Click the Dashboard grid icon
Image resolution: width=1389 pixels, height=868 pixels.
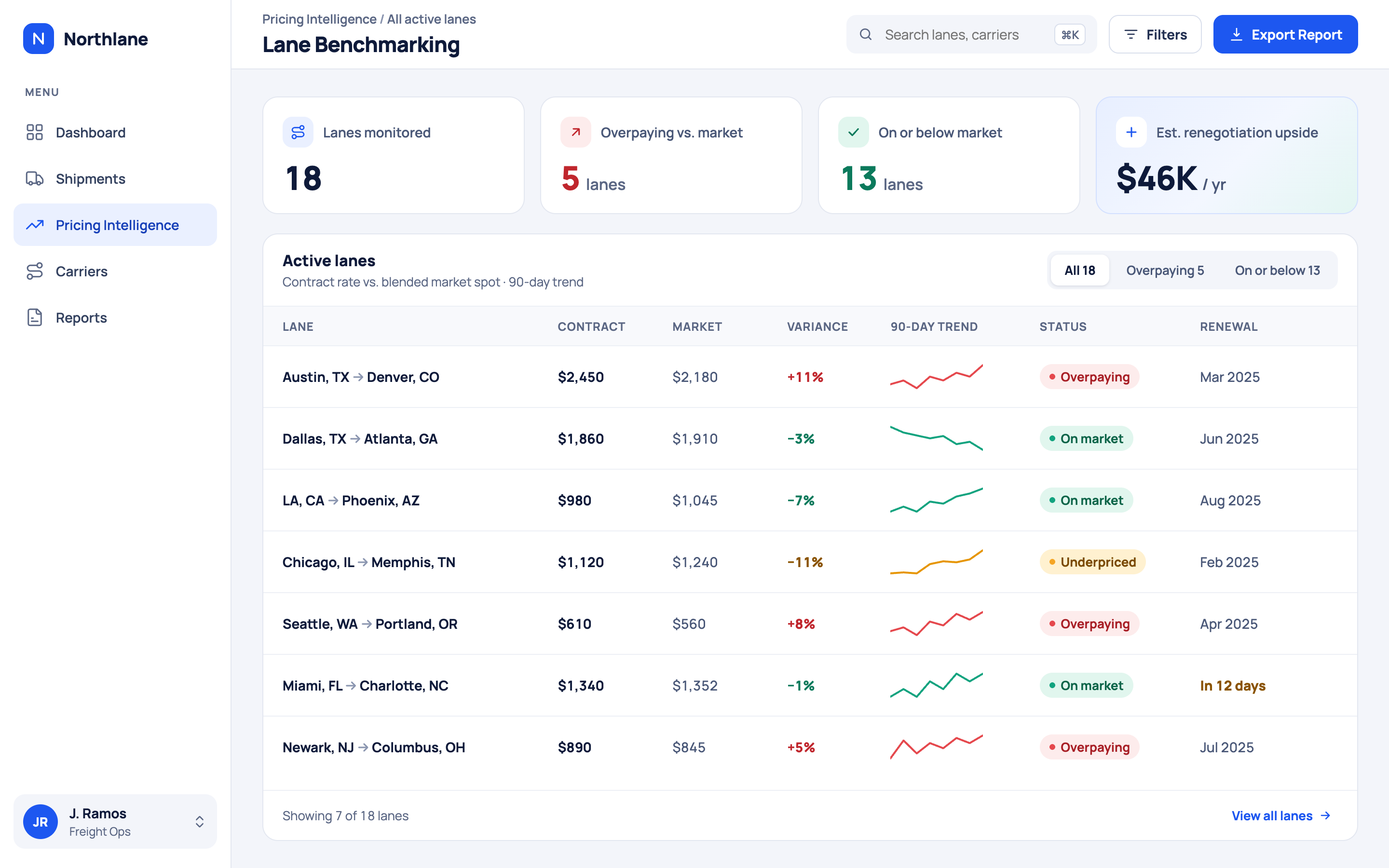click(x=34, y=132)
